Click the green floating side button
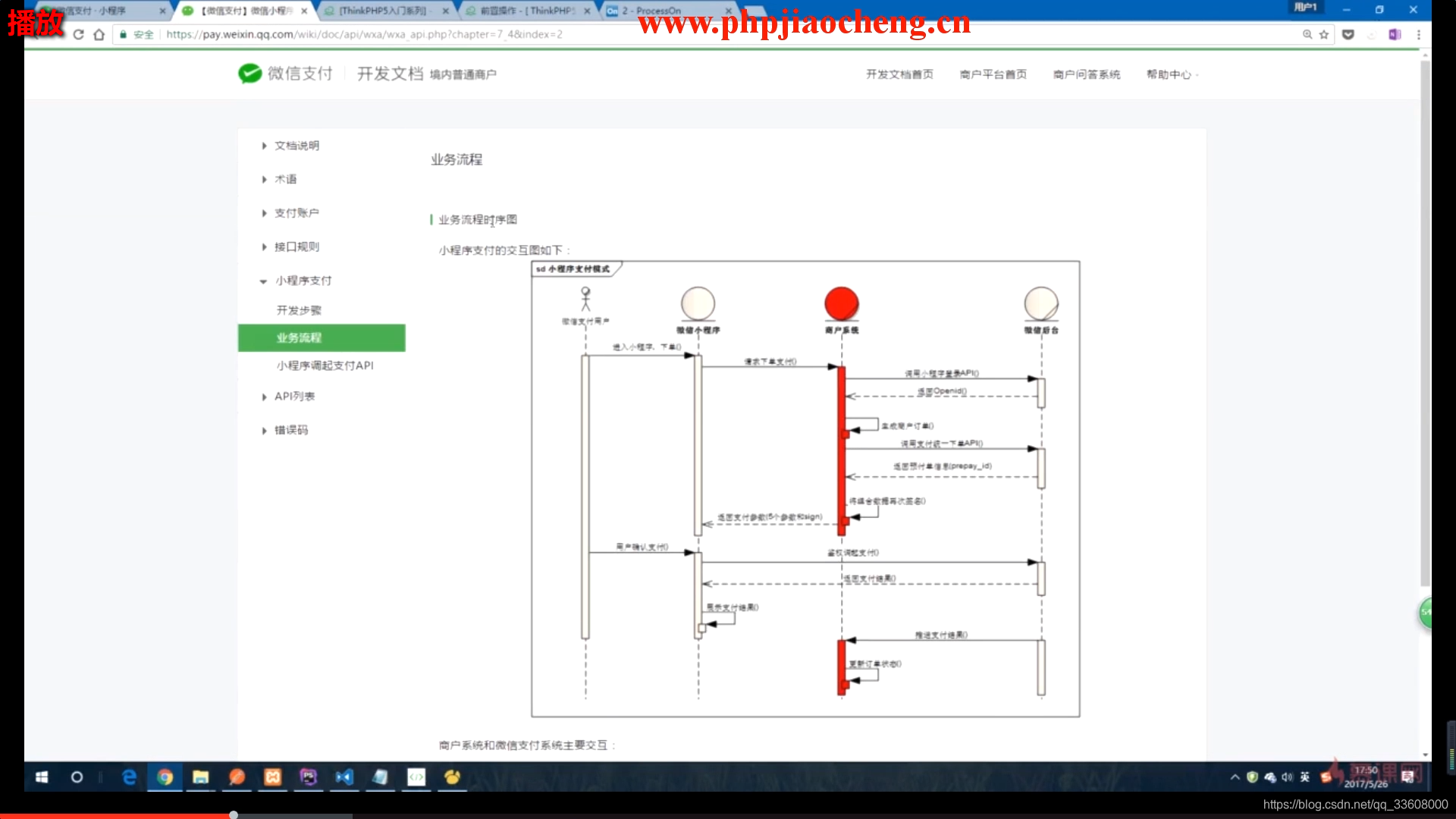This screenshot has height=819, width=1456. pyautogui.click(x=1425, y=612)
